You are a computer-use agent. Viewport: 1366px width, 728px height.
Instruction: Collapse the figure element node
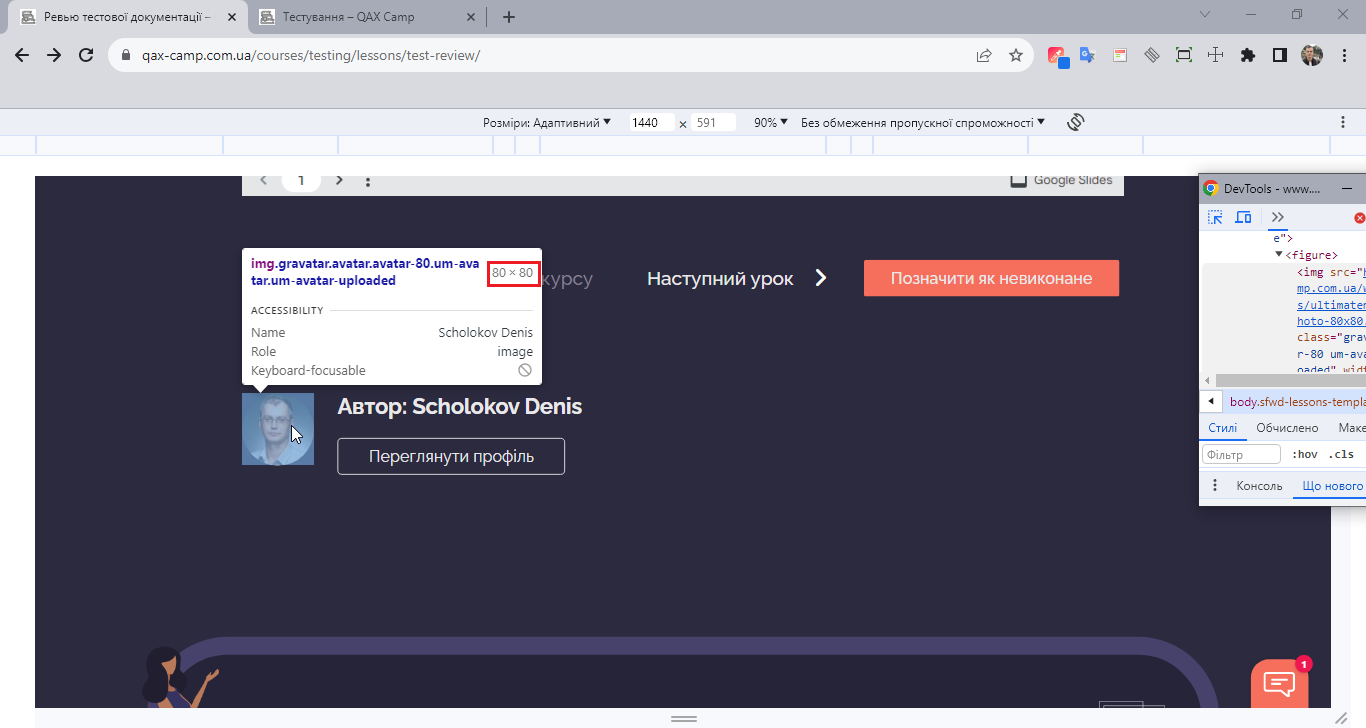tap(1279, 255)
